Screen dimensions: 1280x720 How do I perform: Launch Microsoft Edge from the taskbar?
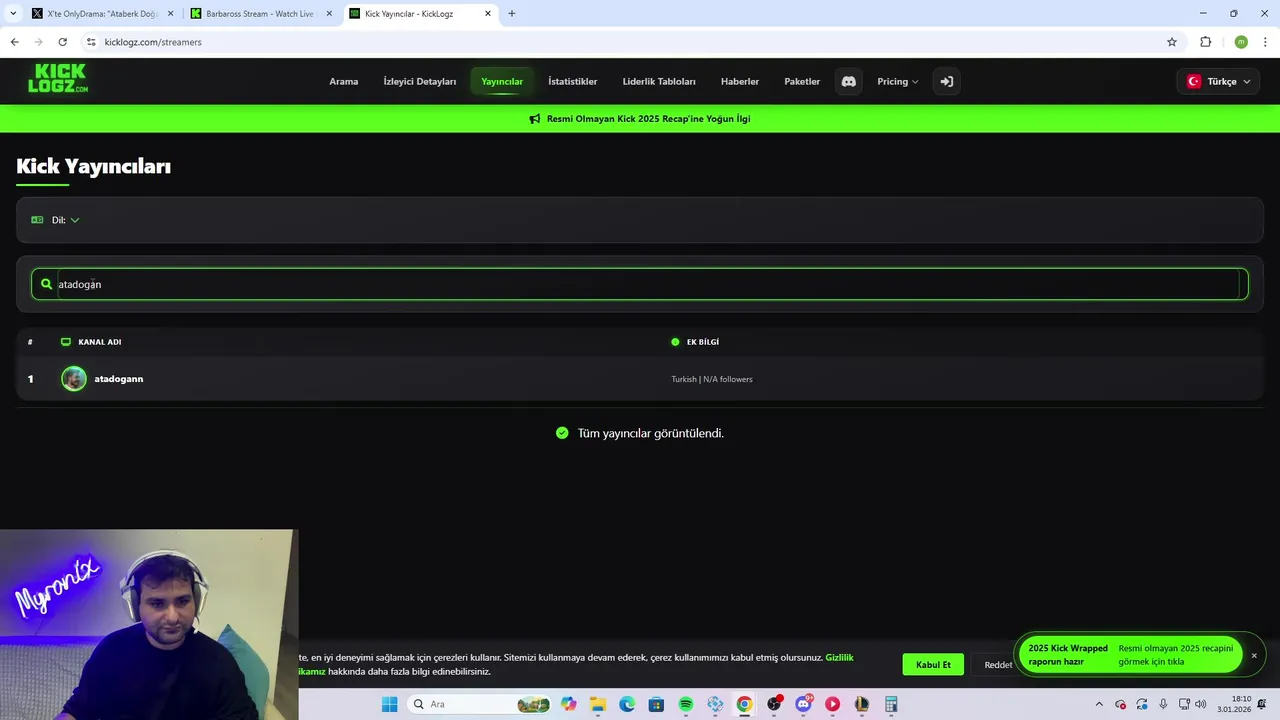pos(627,704)
